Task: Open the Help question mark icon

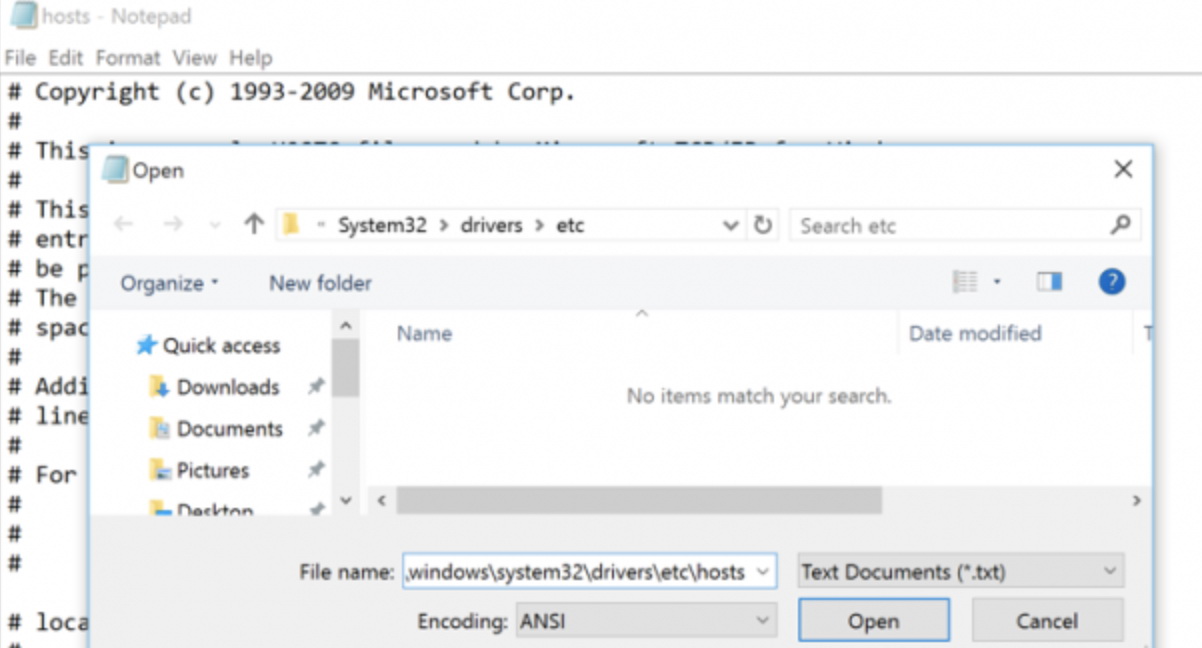Action: coord(1111,283)
